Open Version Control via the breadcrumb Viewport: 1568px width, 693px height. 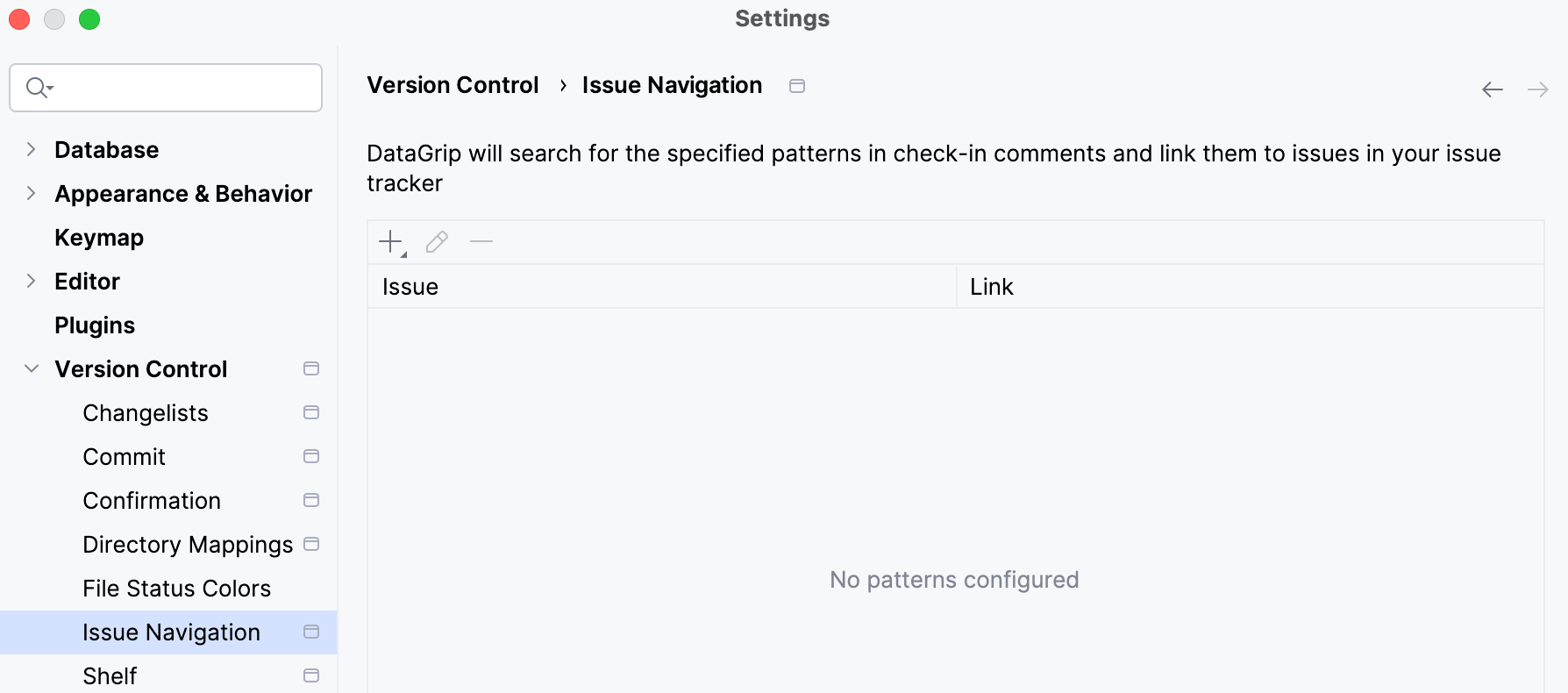pos(453,85)
